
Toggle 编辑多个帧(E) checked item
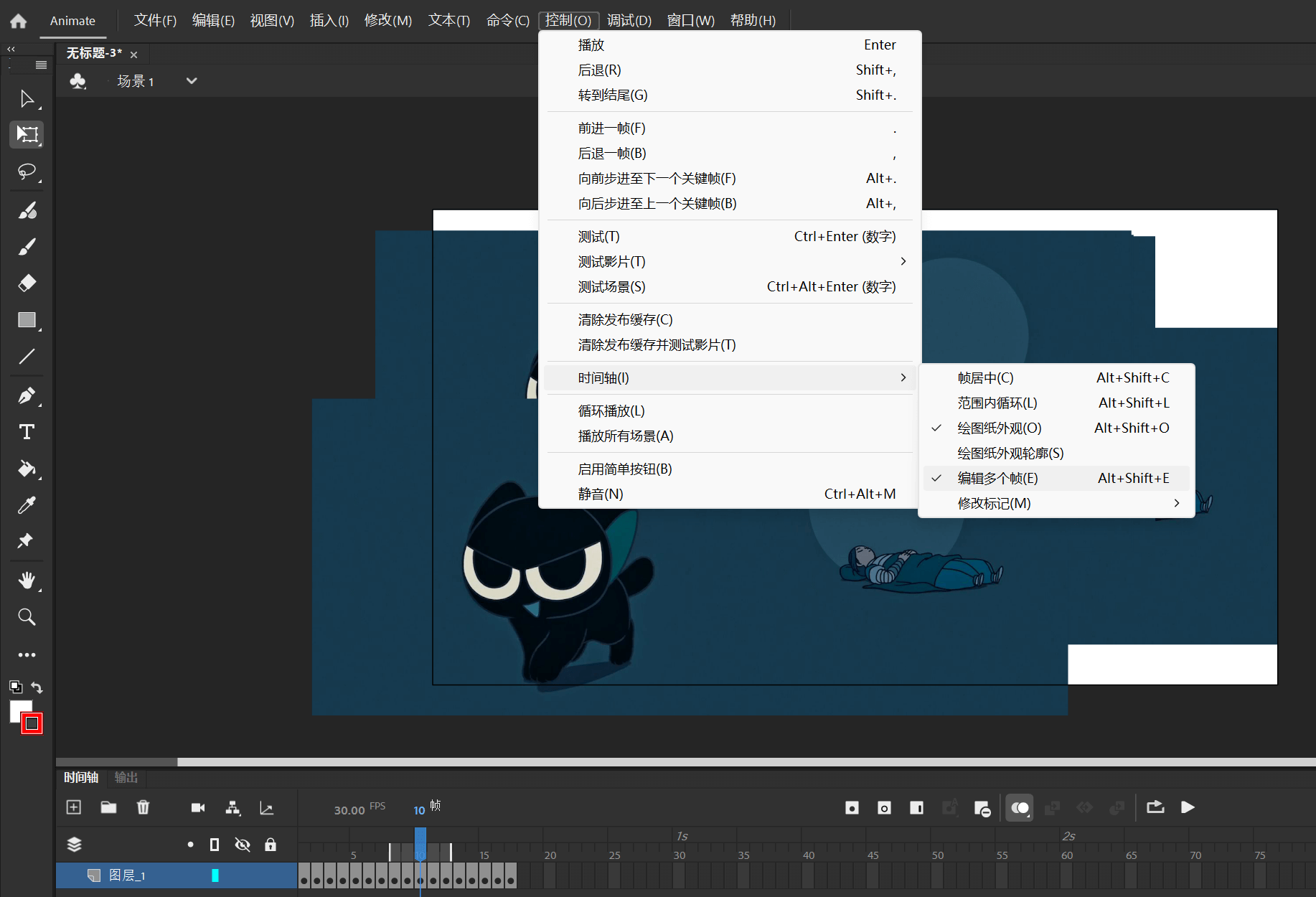[1055, 479]
